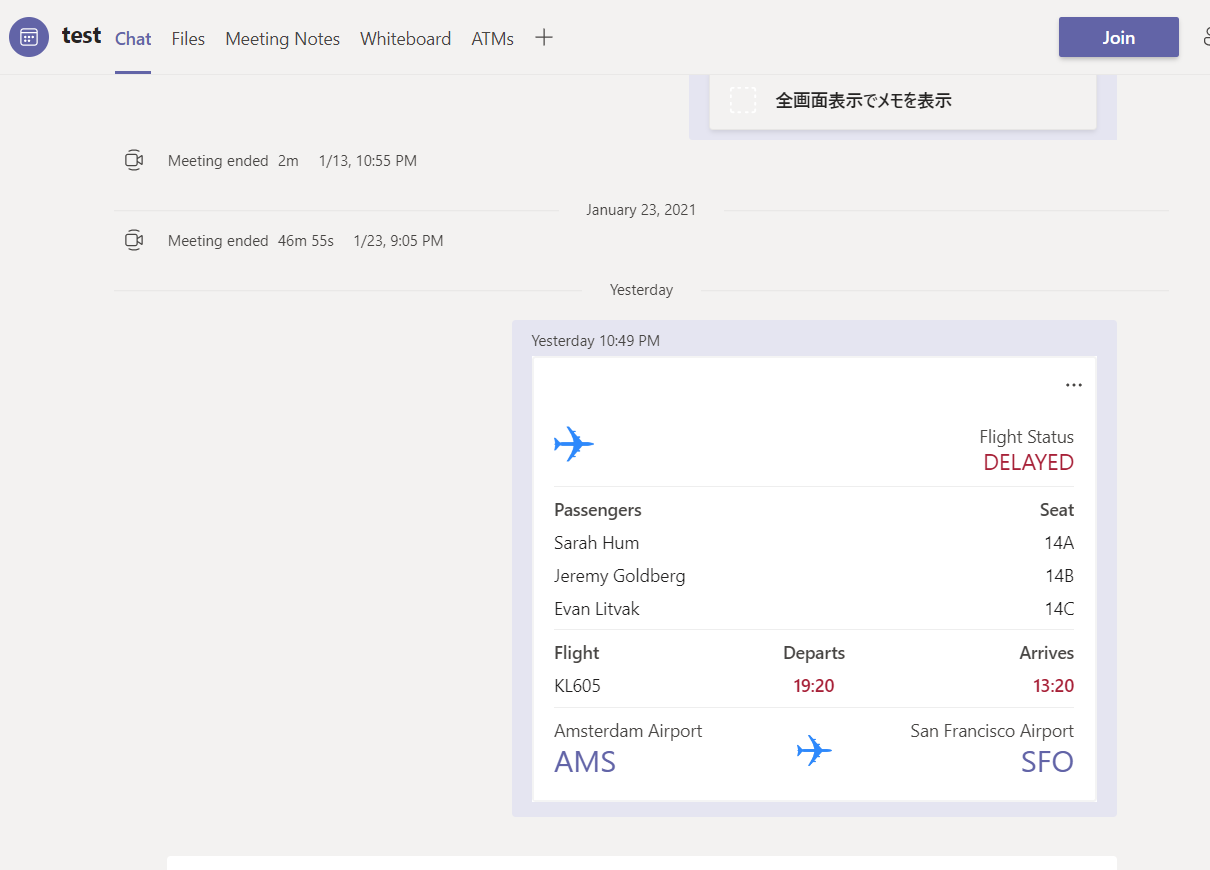Click San Francisco Airport label
Image resolution: width=1210 pixels, height=870 pixels.
[992, 731]
